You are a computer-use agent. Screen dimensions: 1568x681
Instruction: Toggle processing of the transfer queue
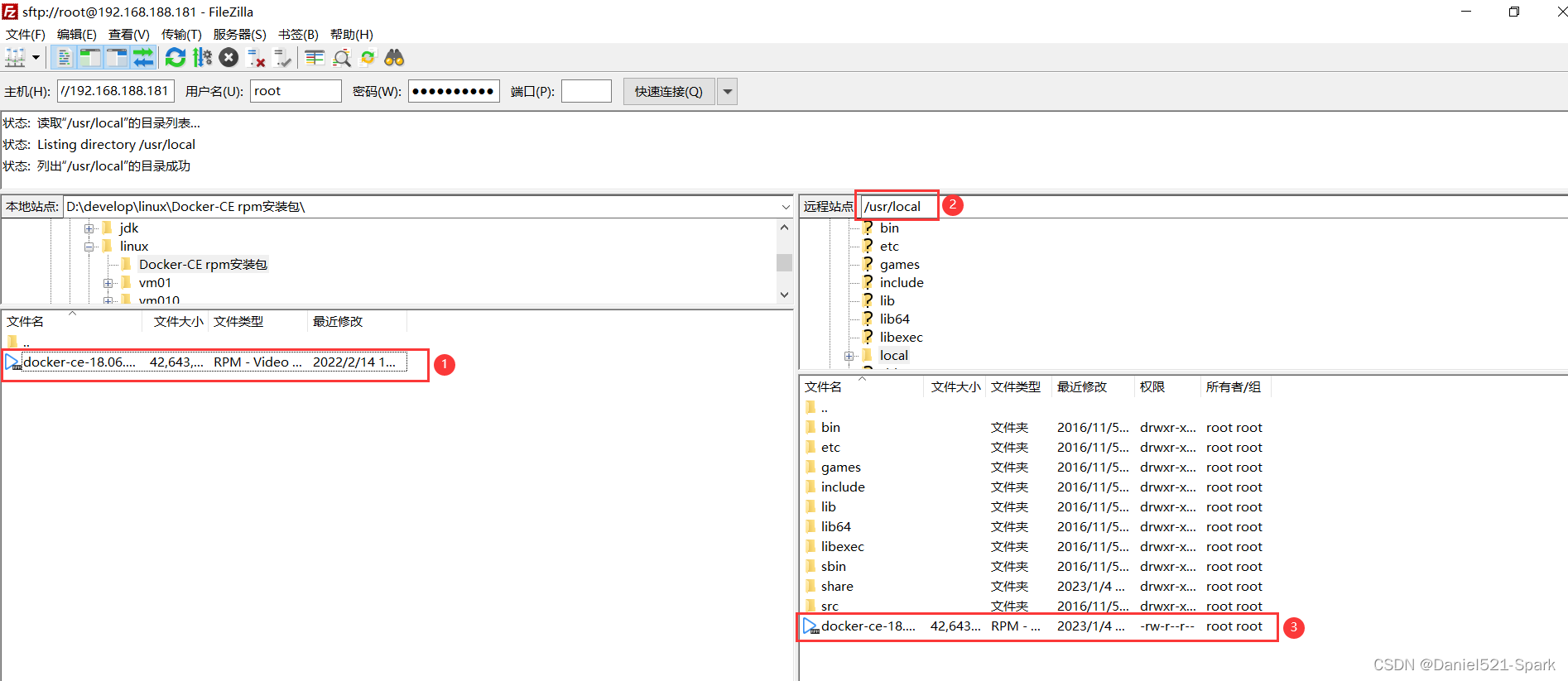pos(202,58)
